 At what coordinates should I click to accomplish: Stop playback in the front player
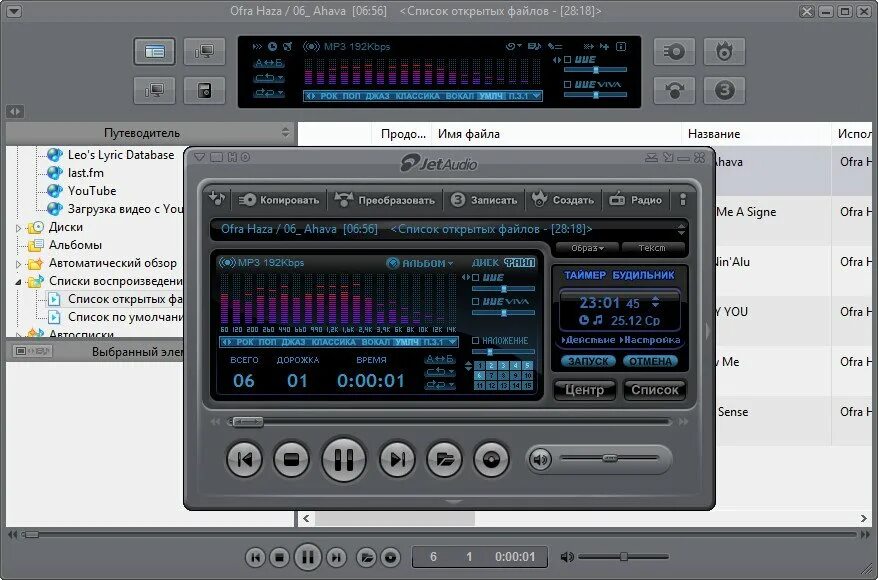pos(291,460)
